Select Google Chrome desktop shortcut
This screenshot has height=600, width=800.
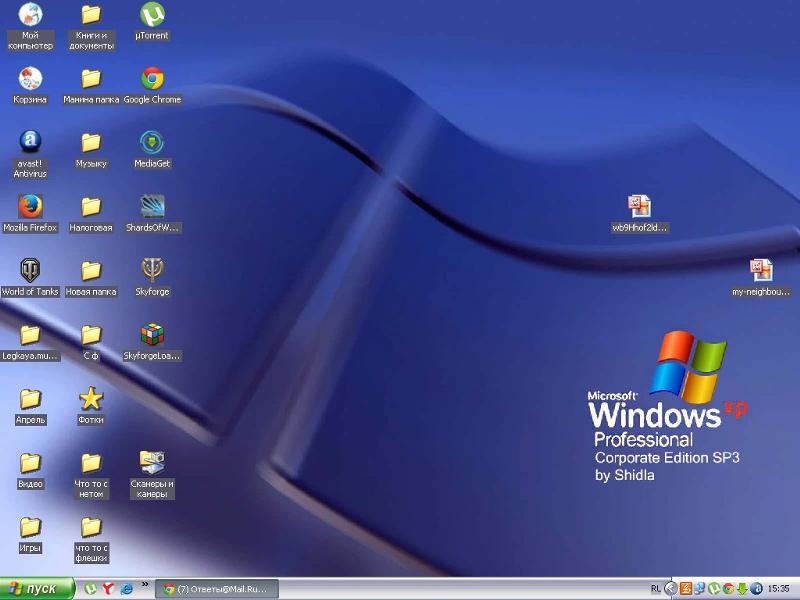click(x=152, y=85)
